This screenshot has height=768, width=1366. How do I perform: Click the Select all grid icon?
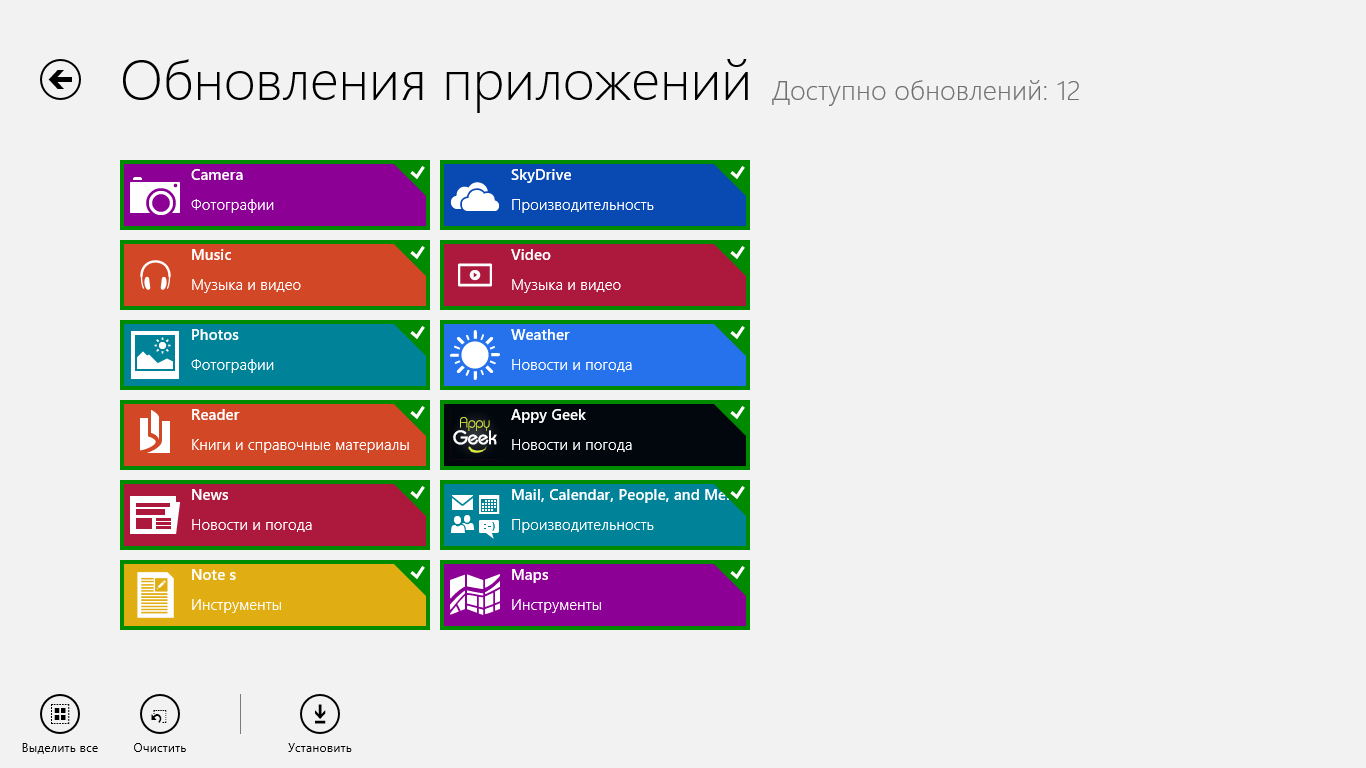(x=60, y=714)
